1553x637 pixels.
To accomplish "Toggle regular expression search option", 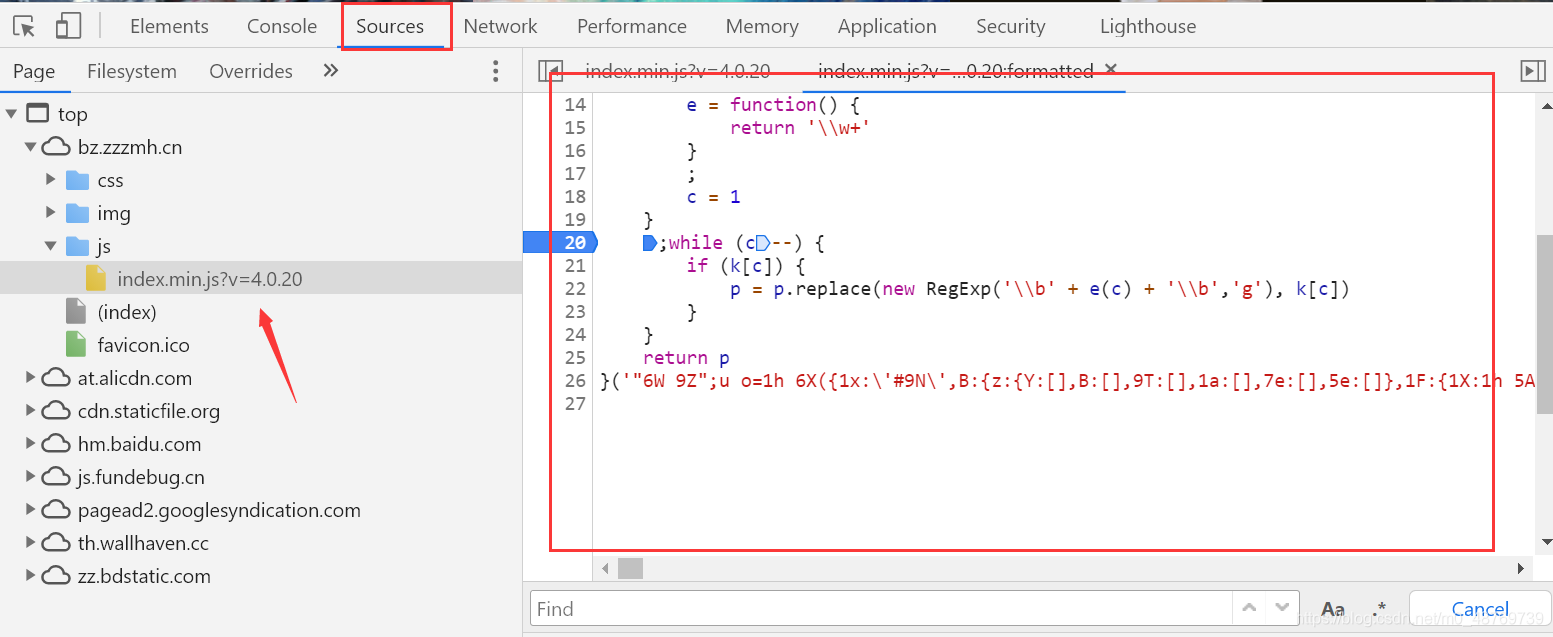I will click(1380, 609).
